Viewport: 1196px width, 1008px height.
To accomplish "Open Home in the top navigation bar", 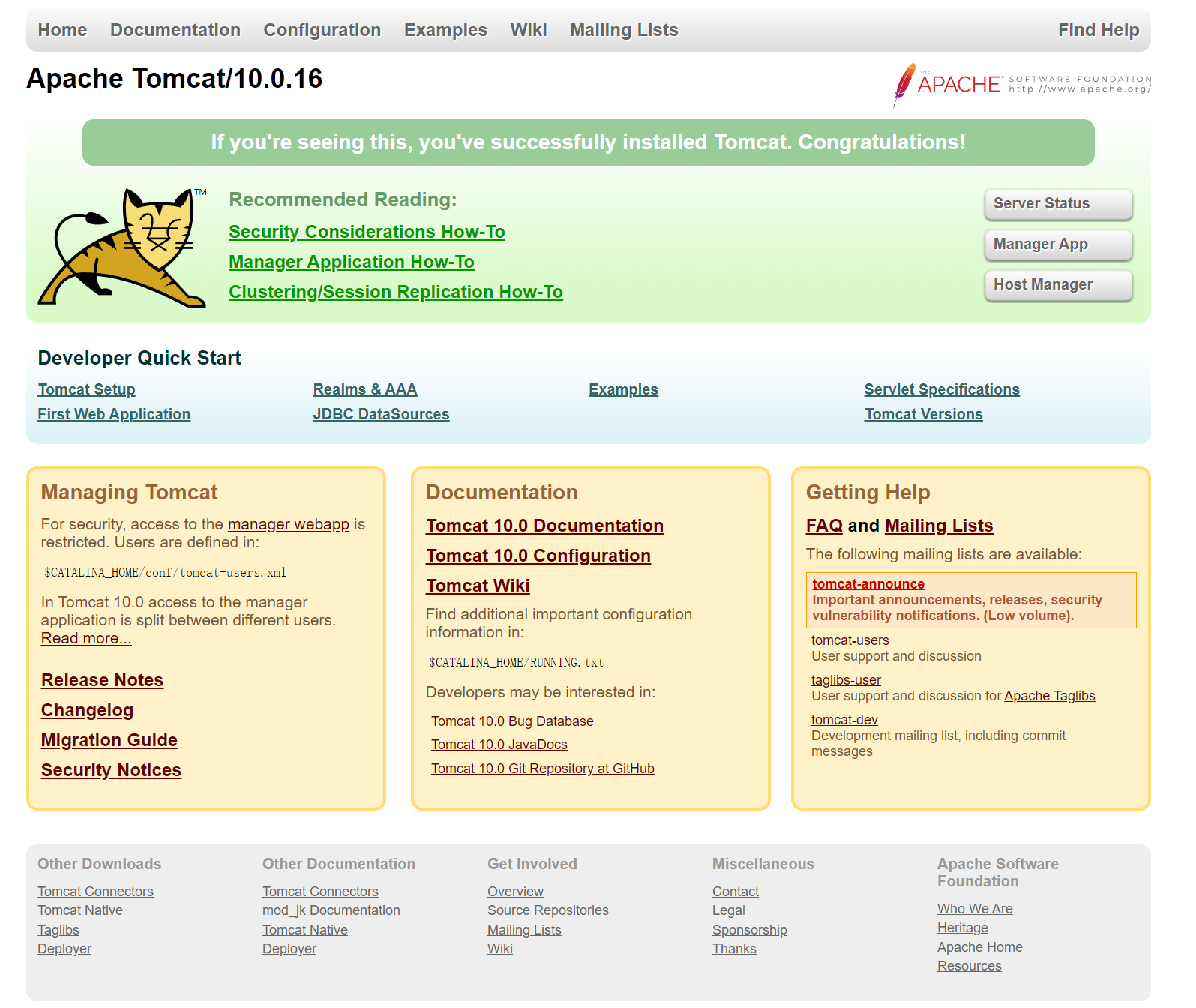I will pyautogui.click(x=62, y=30).
